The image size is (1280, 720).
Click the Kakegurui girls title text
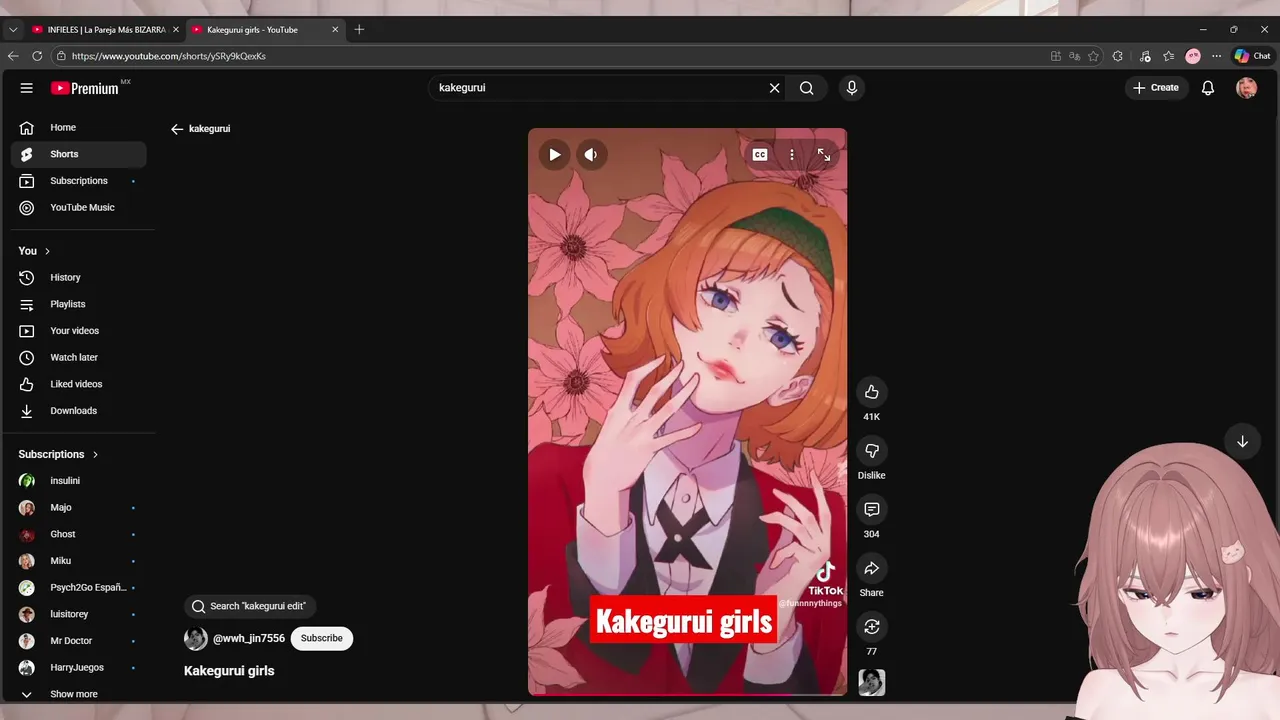click(229, 671)
